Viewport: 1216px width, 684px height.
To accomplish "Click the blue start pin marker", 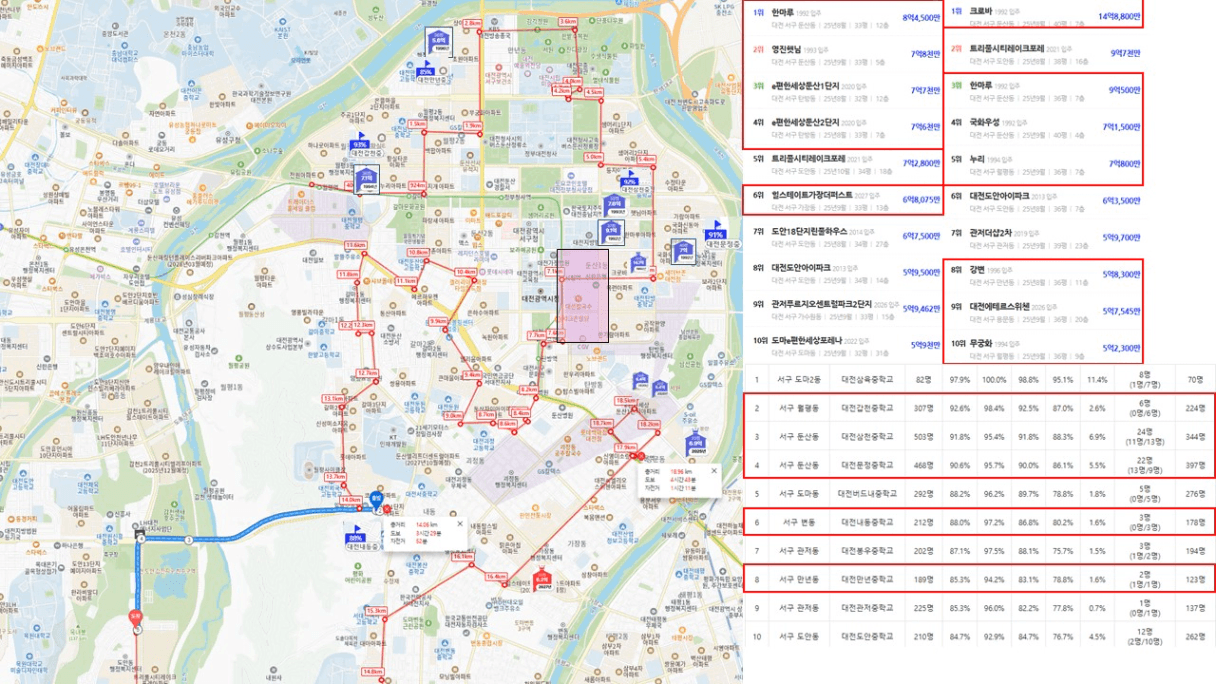I will (375, 496).
